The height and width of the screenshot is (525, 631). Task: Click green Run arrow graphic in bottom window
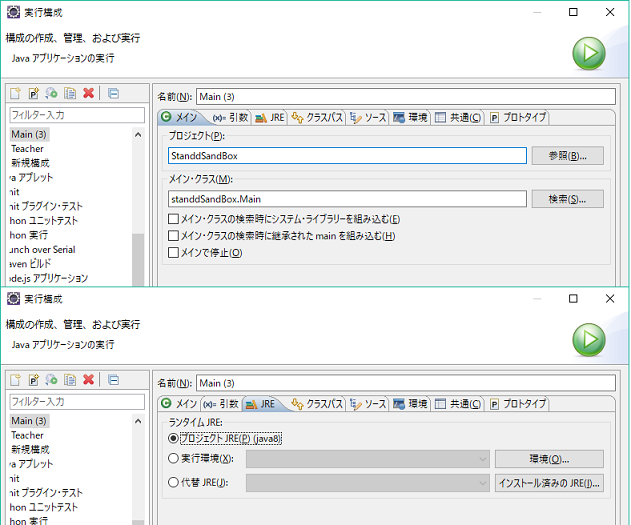coord(589,340)
